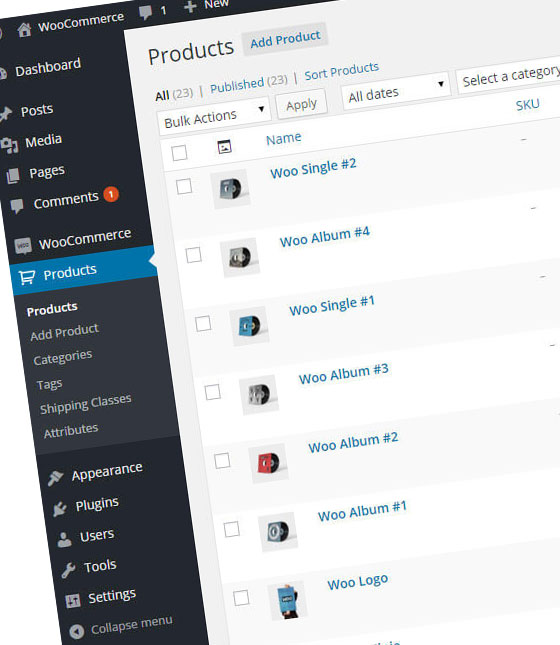This screenshot has width=560, height=645.
Task: Check the Woo Album #1 row checkbox
Action: (232, 529)
